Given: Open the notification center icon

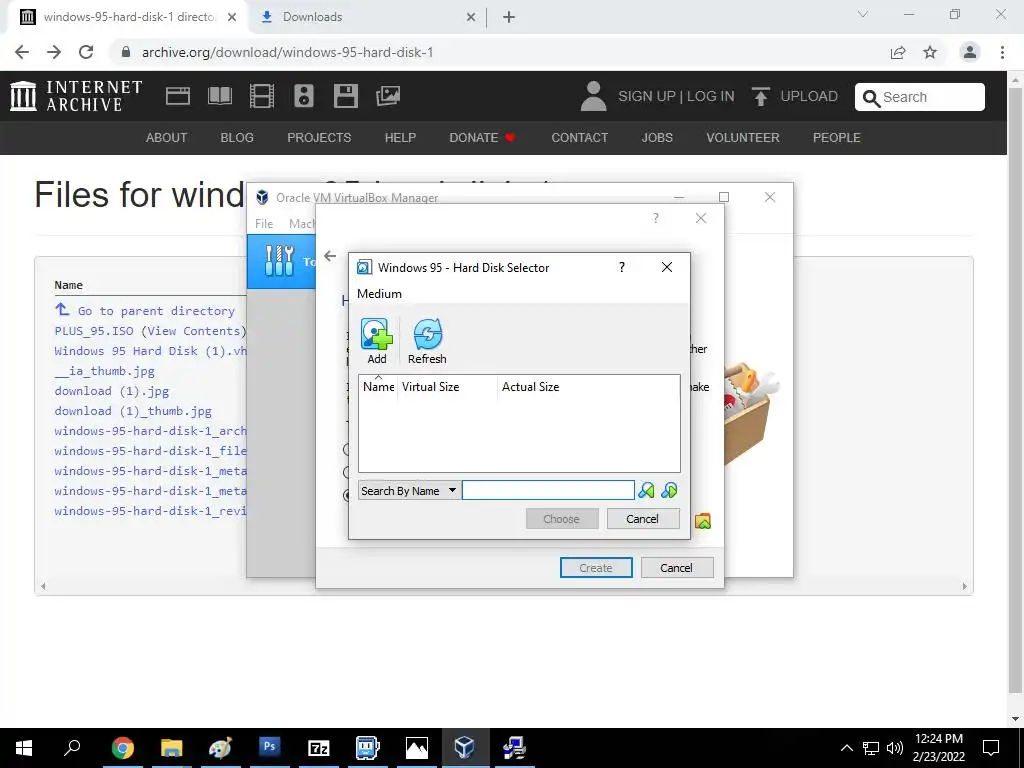Looking at the screenshot, I should tap(991, 748).
